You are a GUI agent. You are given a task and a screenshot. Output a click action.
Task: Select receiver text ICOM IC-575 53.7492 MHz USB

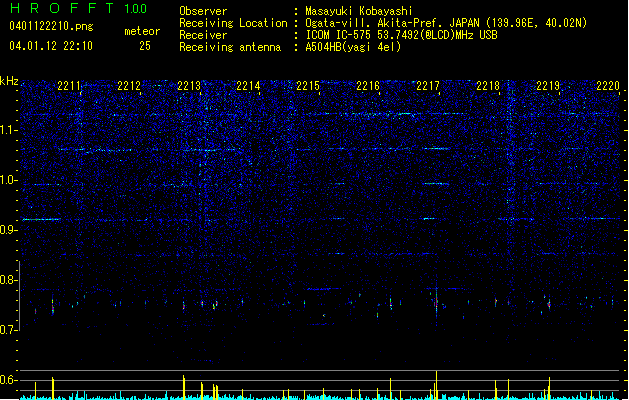tap(401, 35)
